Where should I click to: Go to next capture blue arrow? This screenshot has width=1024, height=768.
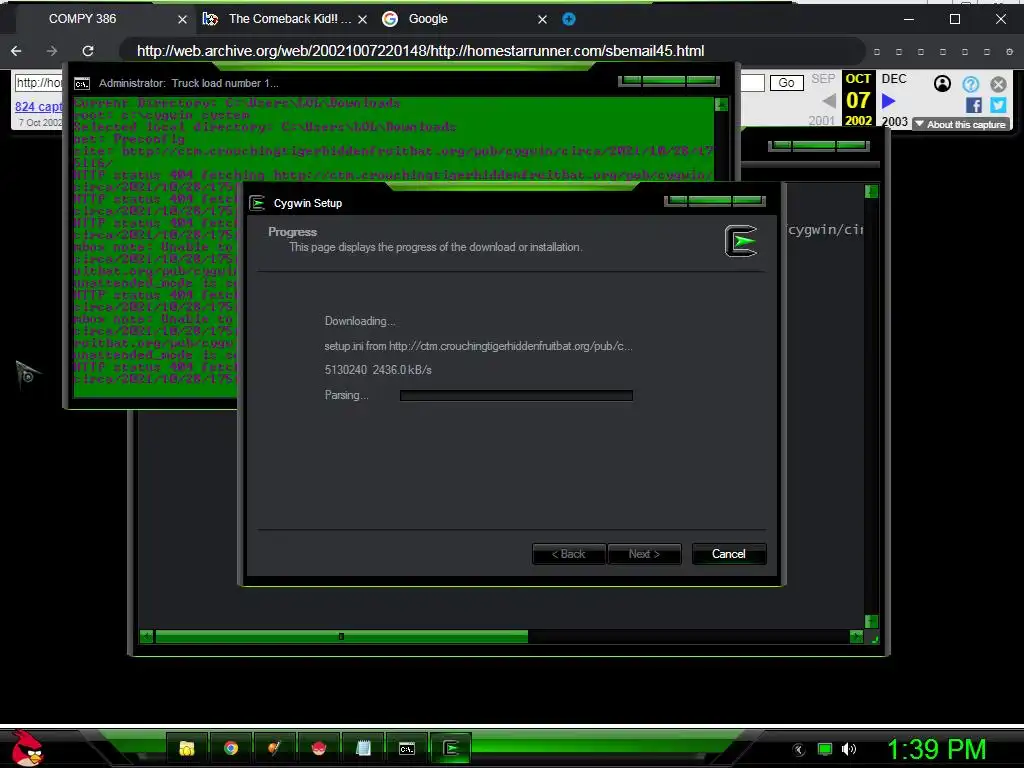tap(889, 101)
